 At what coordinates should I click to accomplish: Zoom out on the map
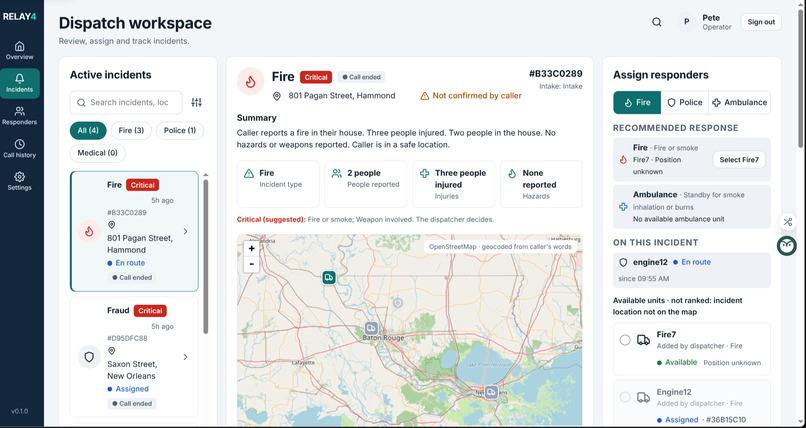tap(251, 264)
